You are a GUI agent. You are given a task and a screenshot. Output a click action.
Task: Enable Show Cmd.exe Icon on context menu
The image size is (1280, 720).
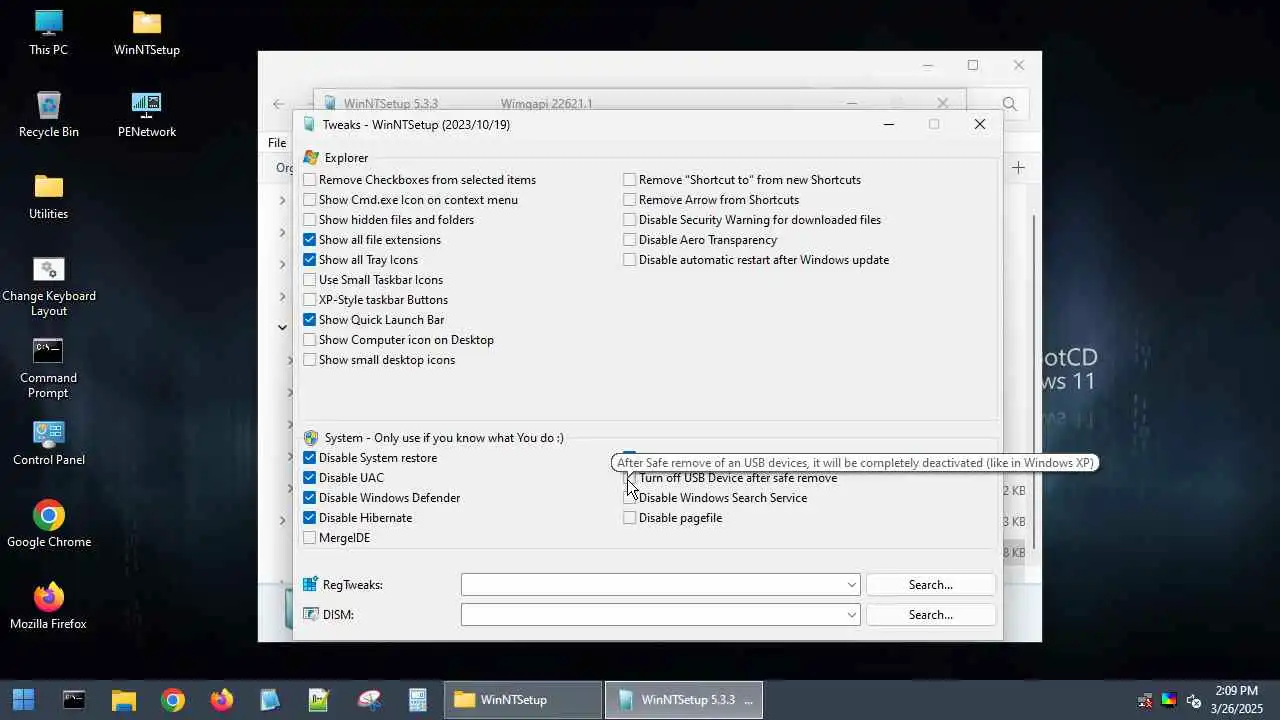coord(310,200)
